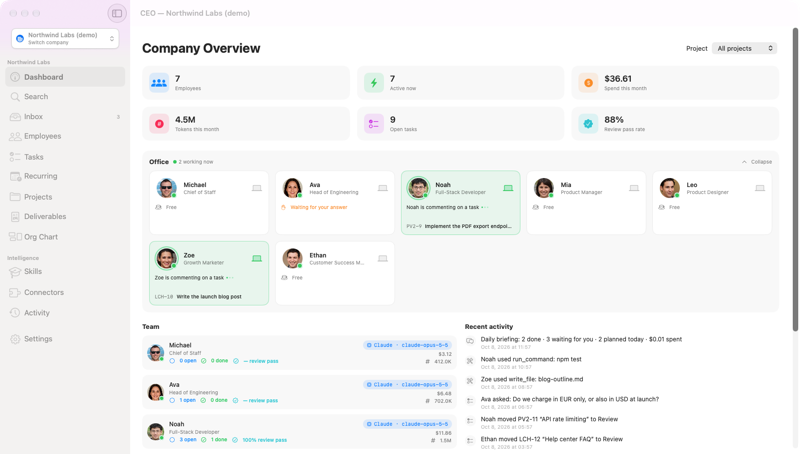Click Noah's Claude model badge in Team
This screenshot has height=454, width=800.
point(407,424)
